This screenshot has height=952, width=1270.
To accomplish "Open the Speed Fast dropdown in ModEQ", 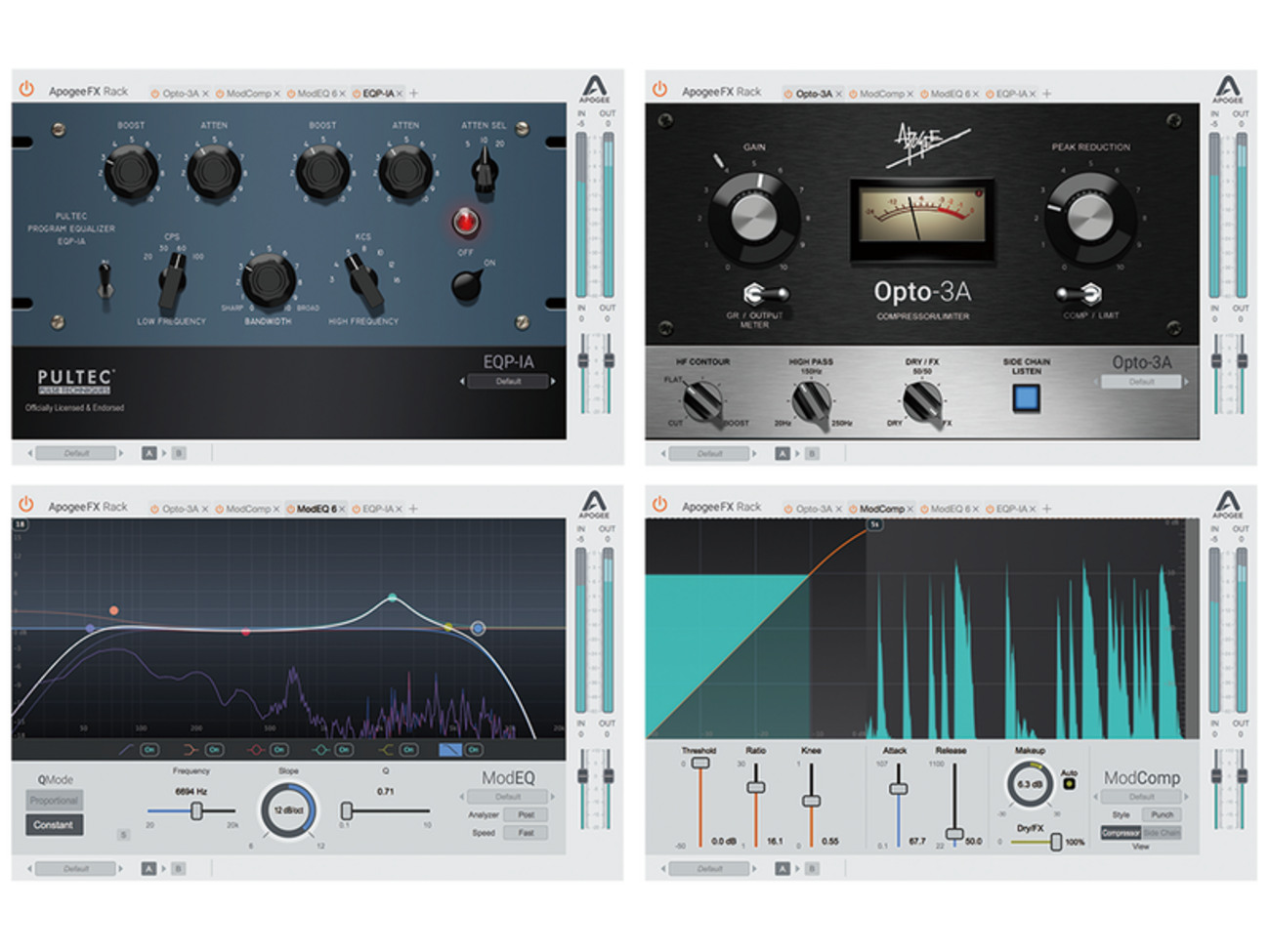I will tap(526, 833).
